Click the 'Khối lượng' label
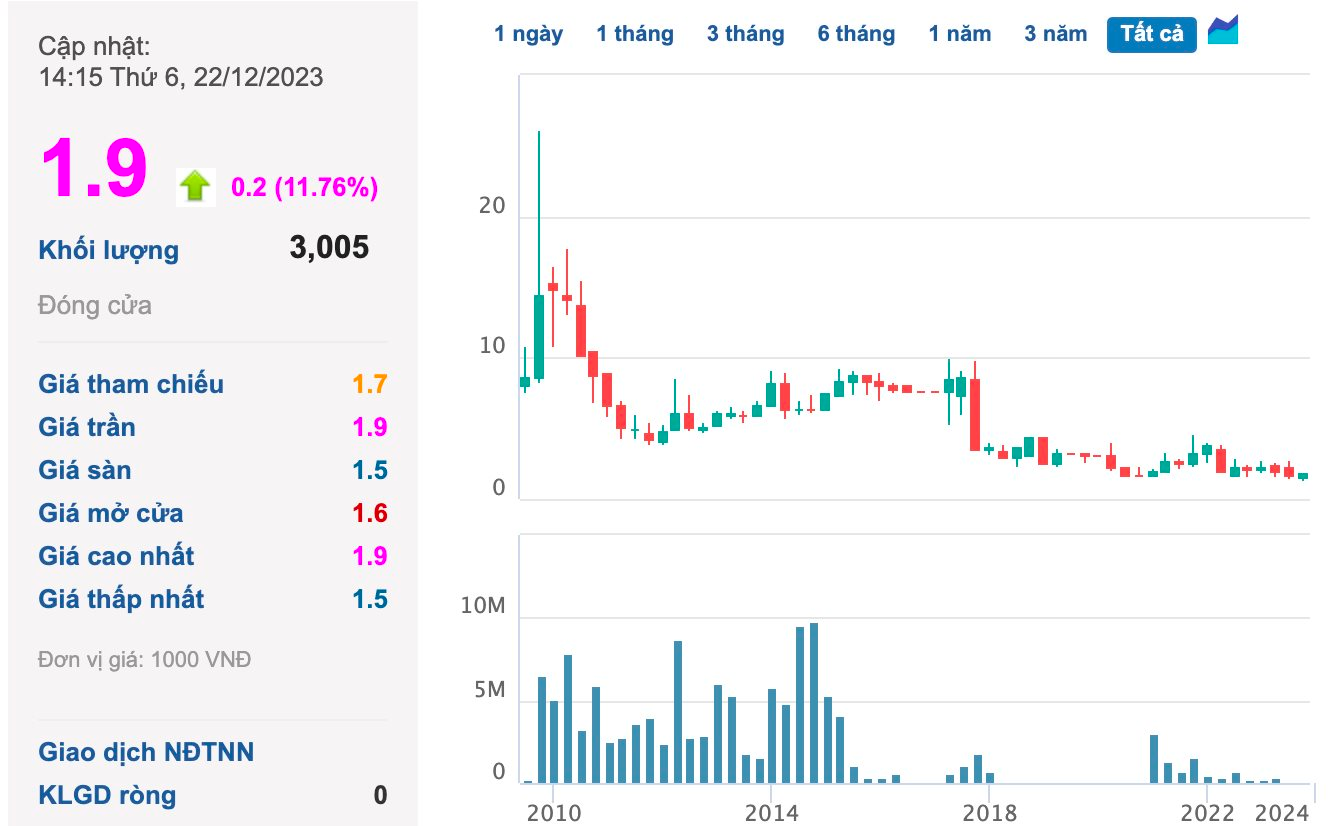Image resolution: width=1338 pixels, height=826 pixels. [x=109, y=250]
